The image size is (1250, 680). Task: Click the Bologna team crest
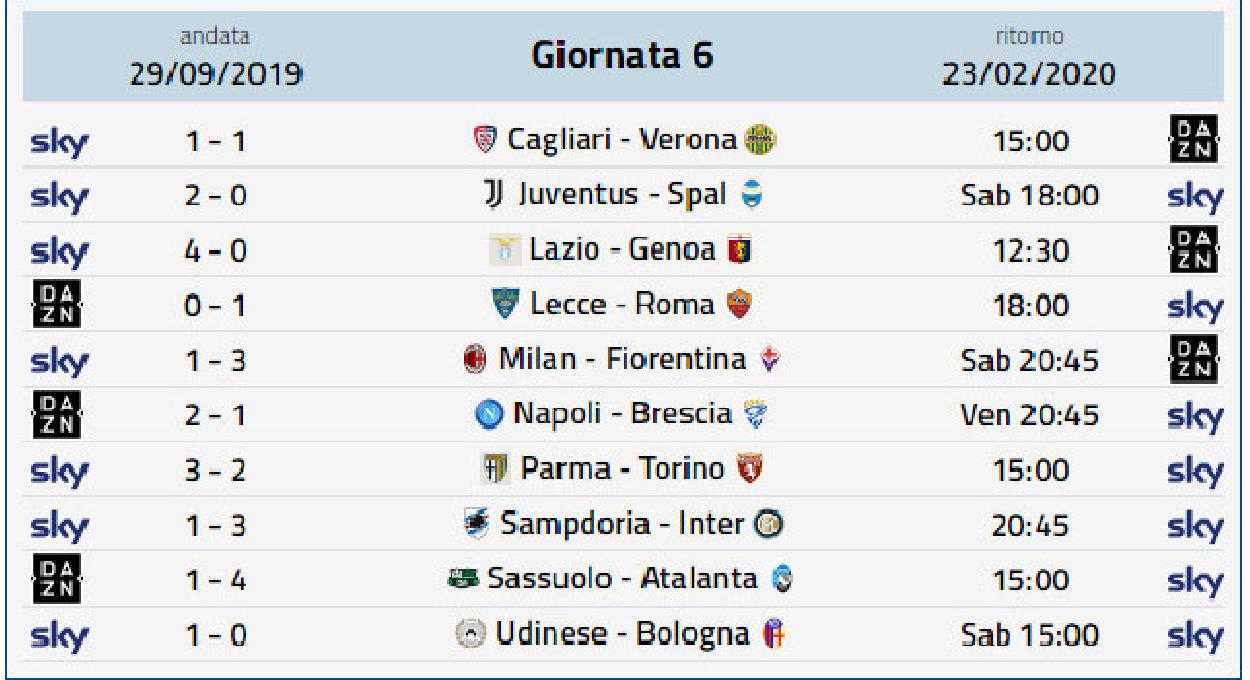click(773, 635)
